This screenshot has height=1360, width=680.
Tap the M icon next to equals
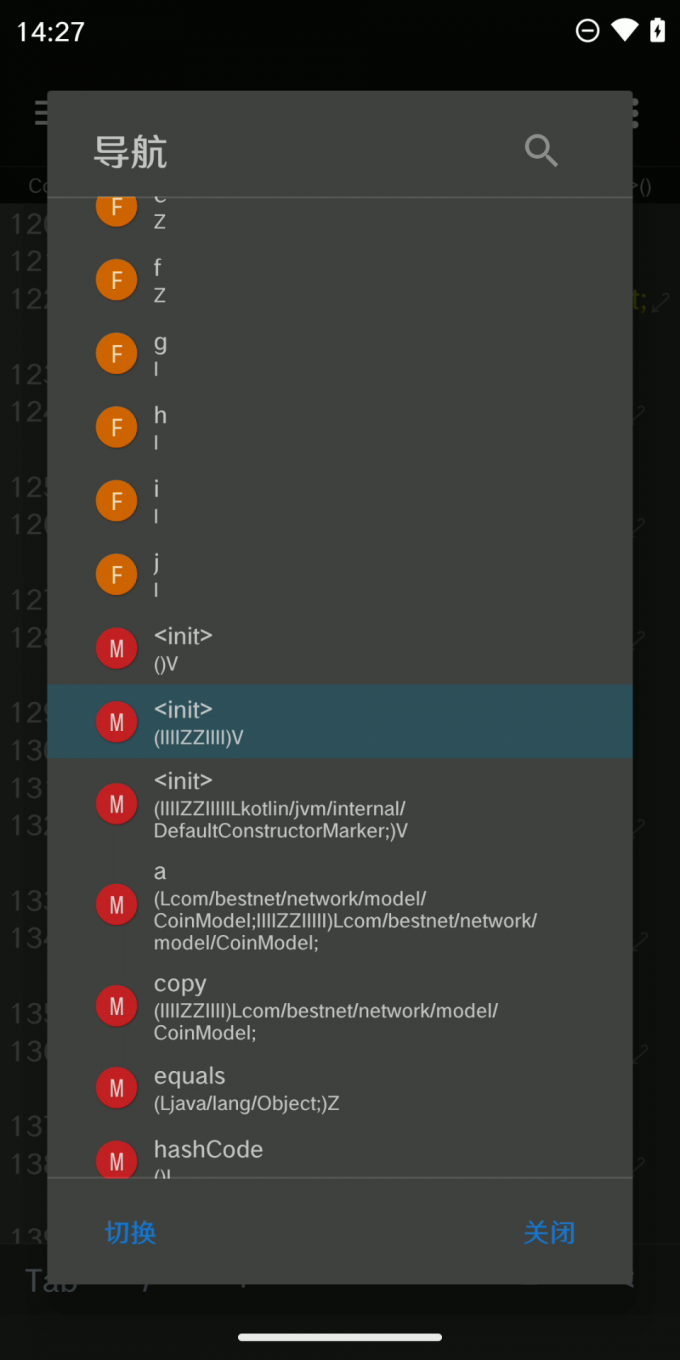[116, 1088]
